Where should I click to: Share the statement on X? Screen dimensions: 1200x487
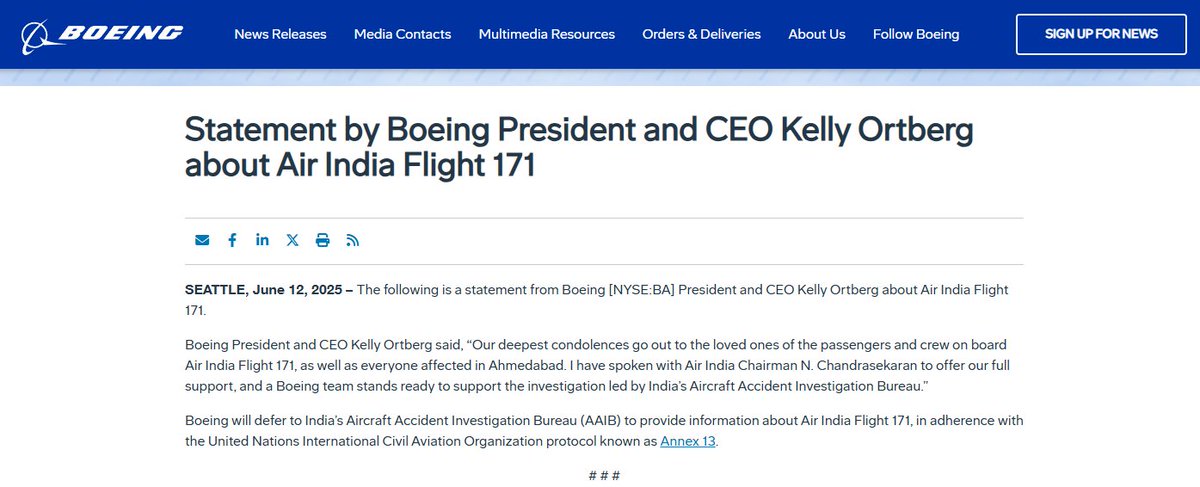pyautogui.click(x=292, y=240)
